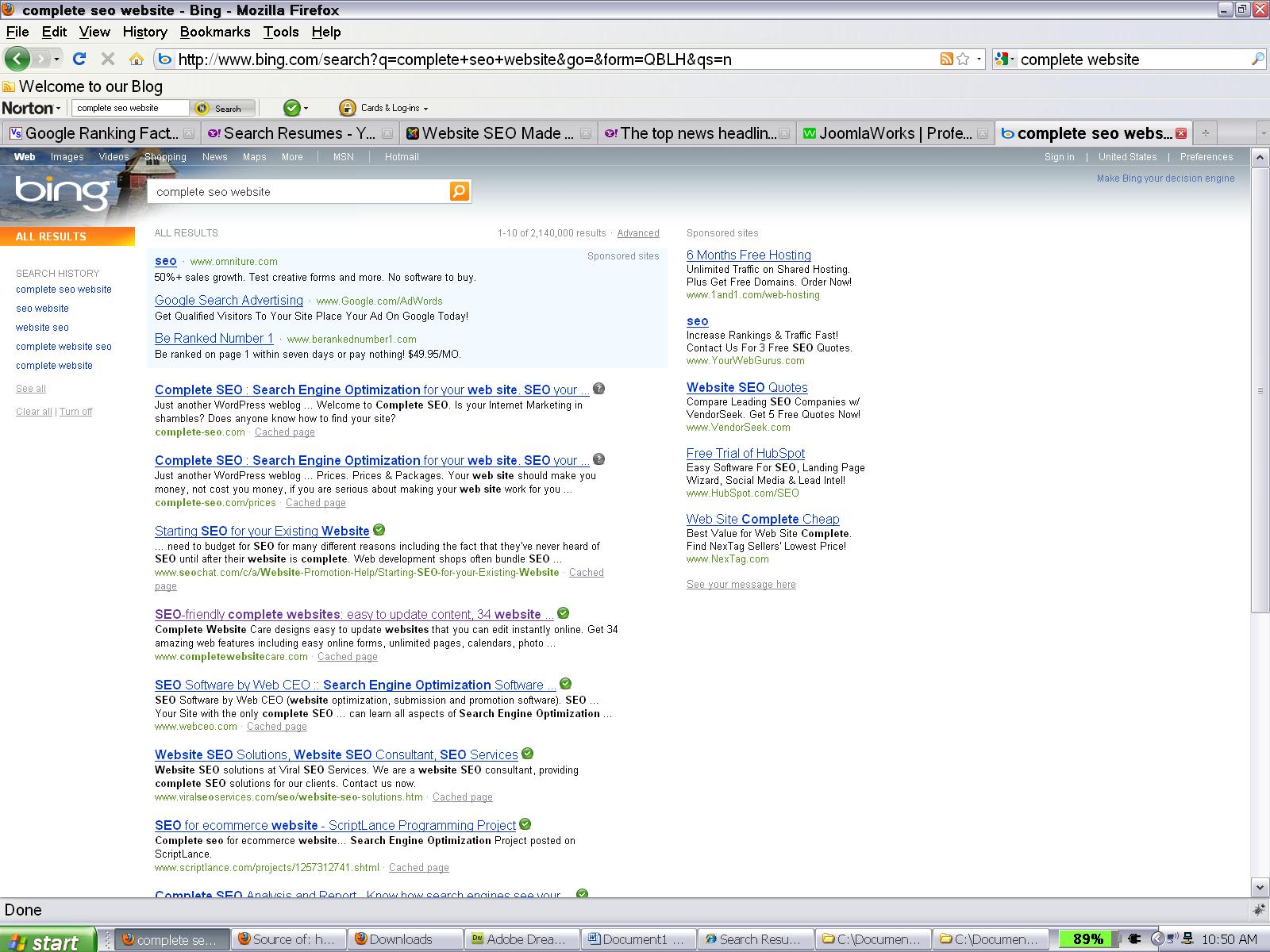Screen dimensions: 1270x952
Task: Click See all search history
Action: (31, 389)
